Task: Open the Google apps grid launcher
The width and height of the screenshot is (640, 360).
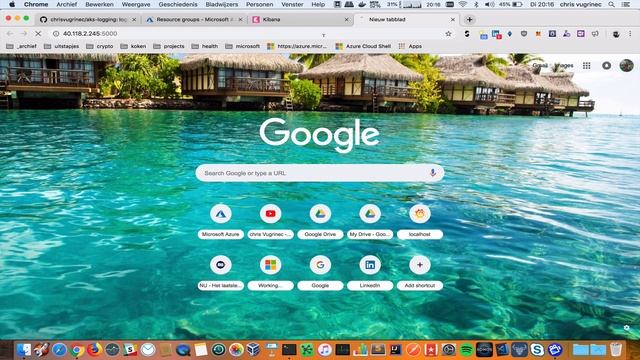Action: click(x=587, y=65)
